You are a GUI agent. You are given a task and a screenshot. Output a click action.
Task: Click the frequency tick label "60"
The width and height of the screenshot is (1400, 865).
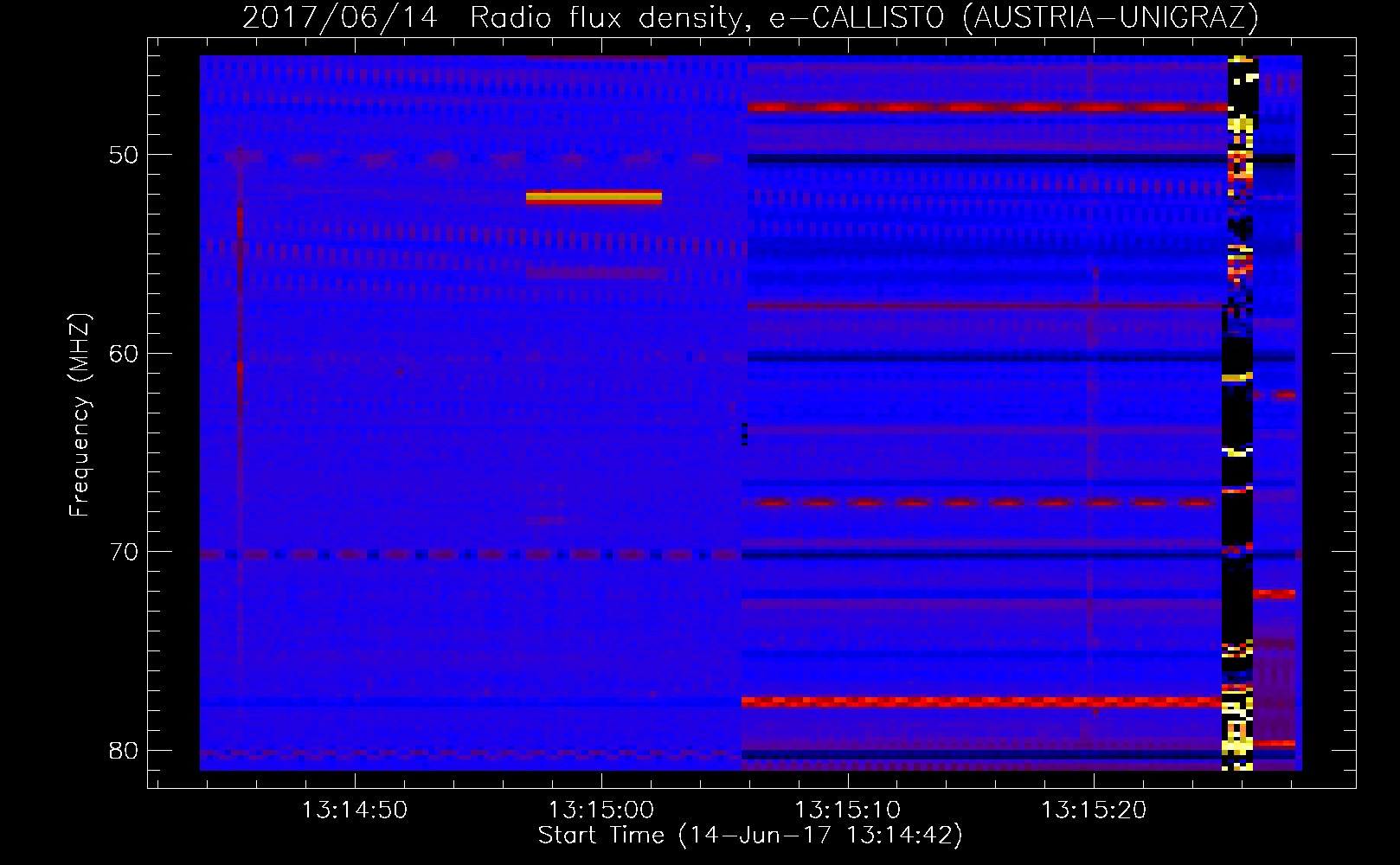pos(124,354)
